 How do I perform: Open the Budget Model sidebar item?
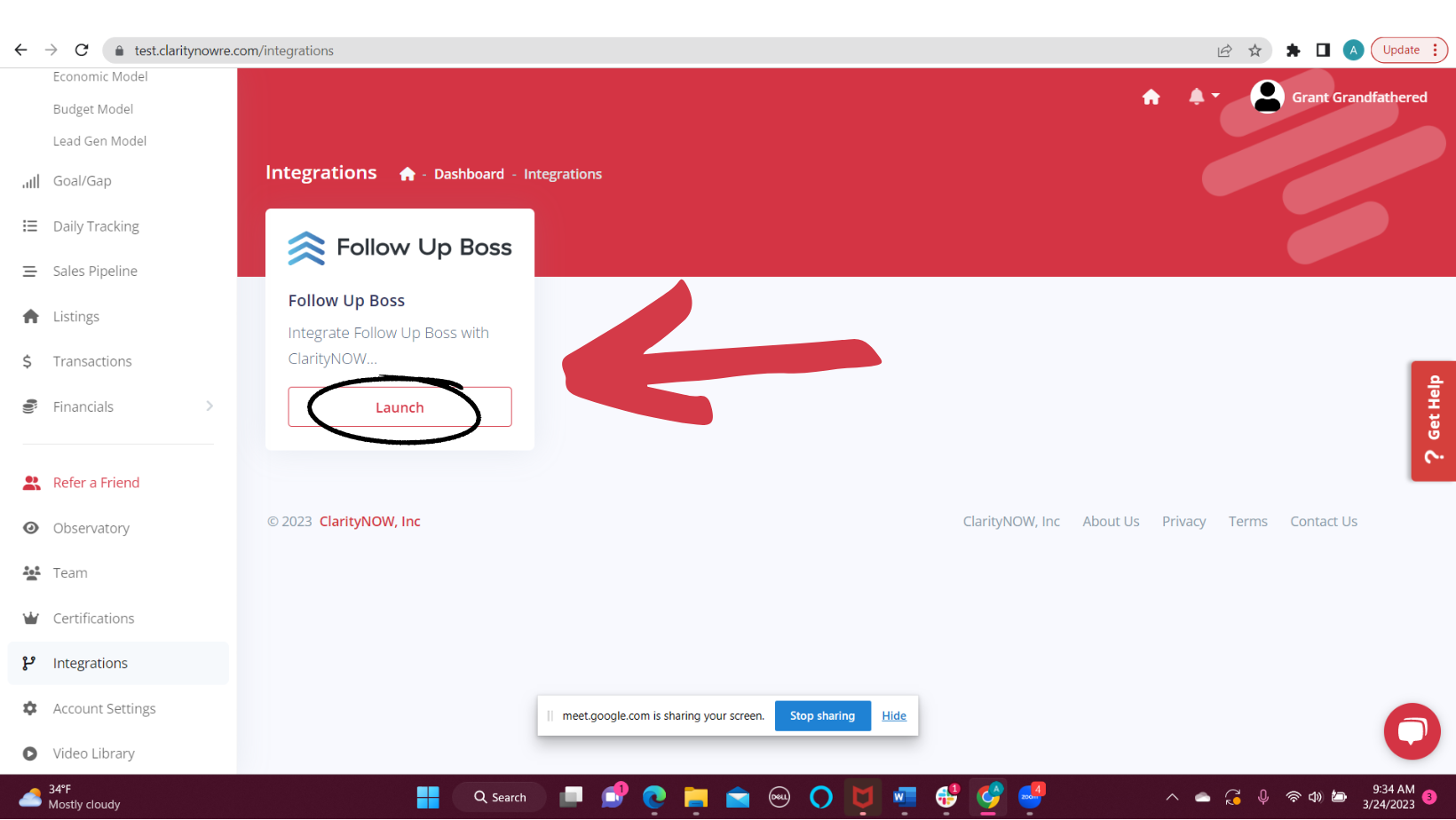tap(93, 109)
